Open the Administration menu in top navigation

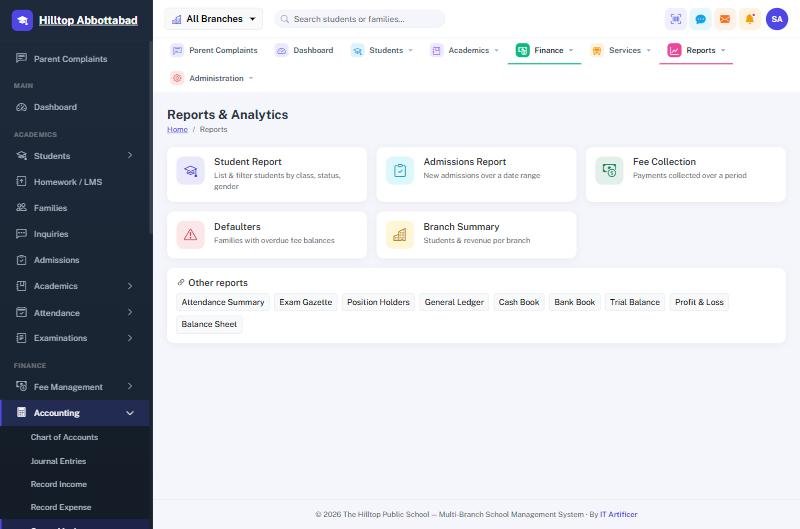pyautogui.click(x=212, y=78)
